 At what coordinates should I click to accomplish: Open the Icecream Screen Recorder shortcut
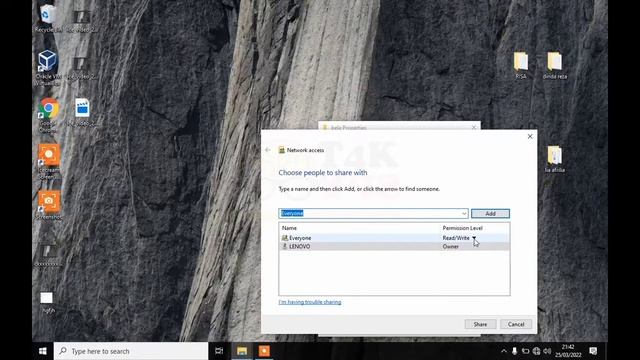tap(48, 162)
